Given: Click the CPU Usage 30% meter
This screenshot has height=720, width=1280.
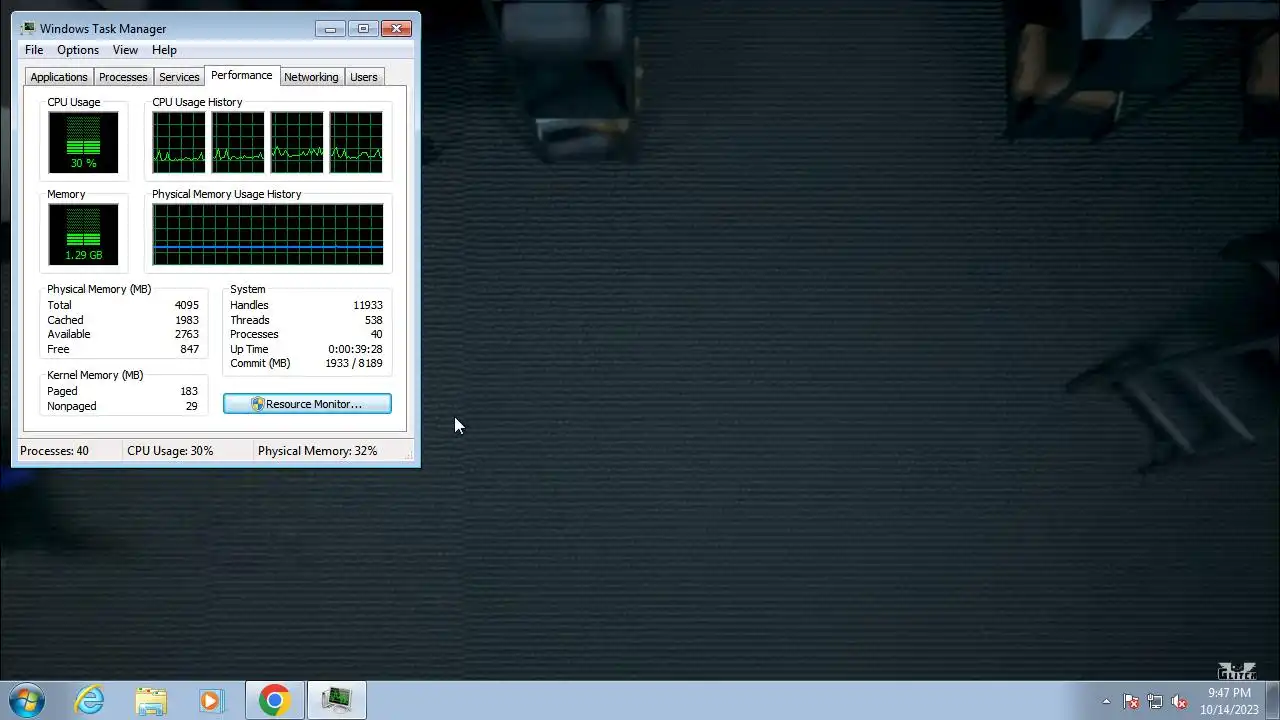Looking at the screenshot, I should tap(83, 142).
